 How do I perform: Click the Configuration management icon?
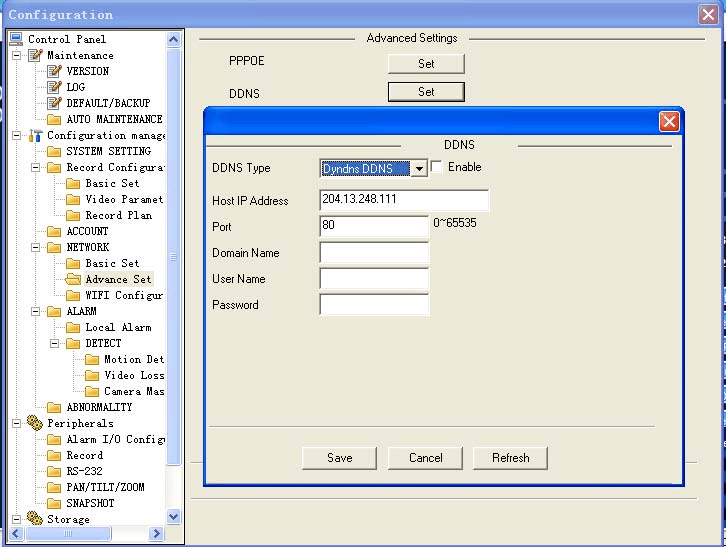pos(35,135)
